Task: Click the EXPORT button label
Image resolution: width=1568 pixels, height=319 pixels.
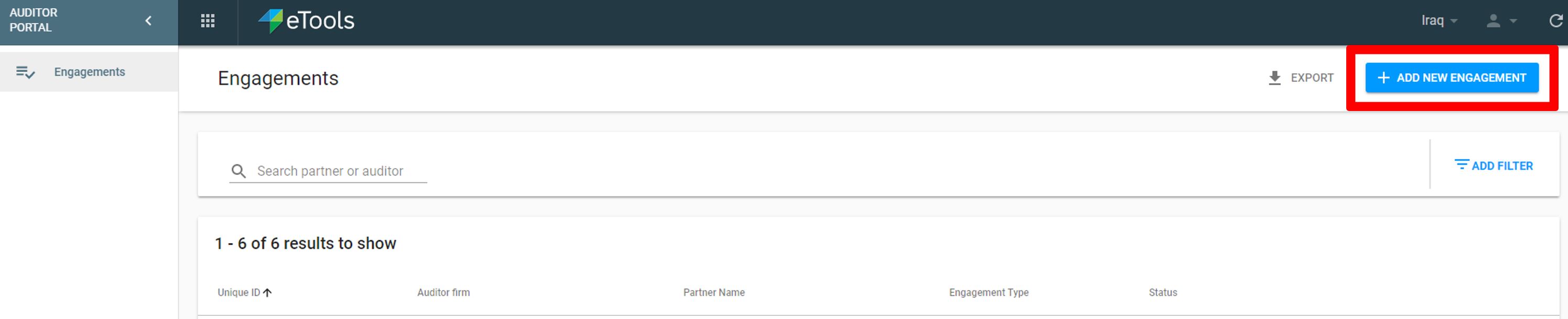Action: (x=1312, y=78)
